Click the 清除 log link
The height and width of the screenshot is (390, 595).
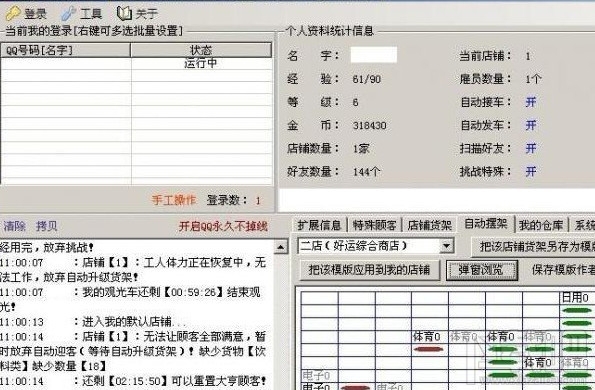(x=14, y=226)
